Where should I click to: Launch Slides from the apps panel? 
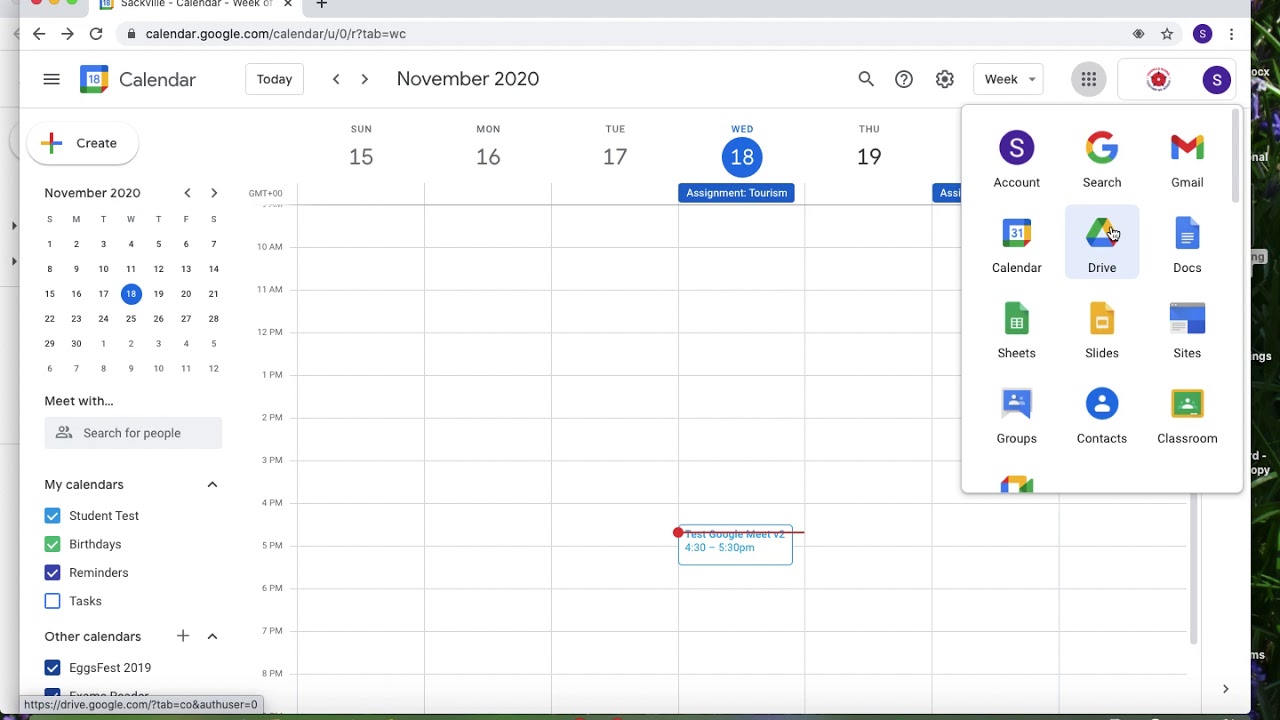pyautogui.click(x=1102, y=330)
